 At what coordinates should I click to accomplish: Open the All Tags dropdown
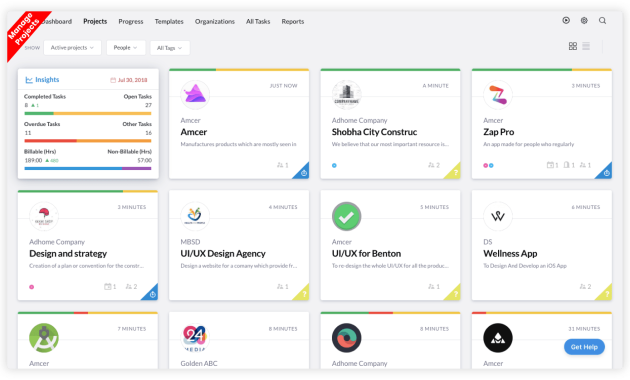point(170,48)
